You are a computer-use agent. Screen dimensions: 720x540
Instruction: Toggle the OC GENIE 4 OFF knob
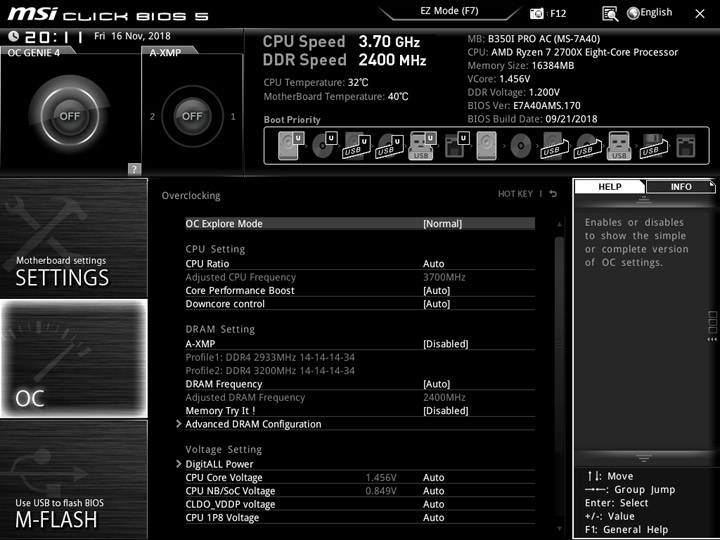(x=70, y=116)
